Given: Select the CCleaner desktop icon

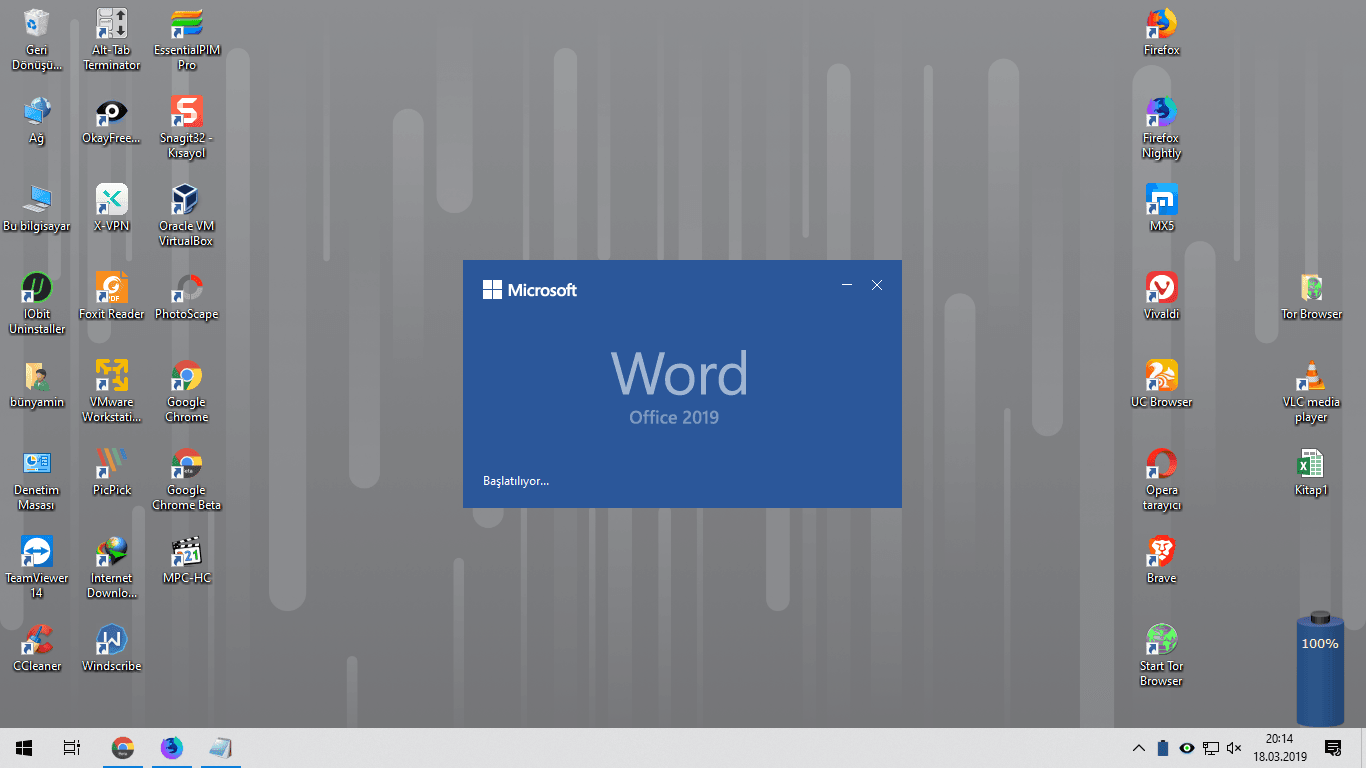Looking at the screenshot, I should (x=36, y=649).
